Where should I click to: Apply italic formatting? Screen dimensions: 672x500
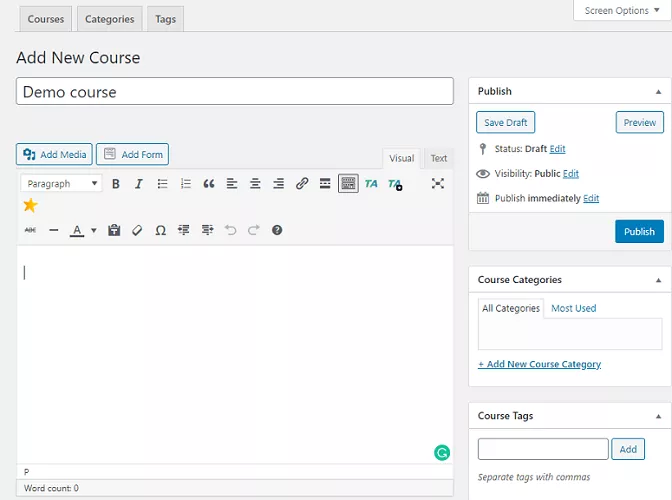(139, 184)
